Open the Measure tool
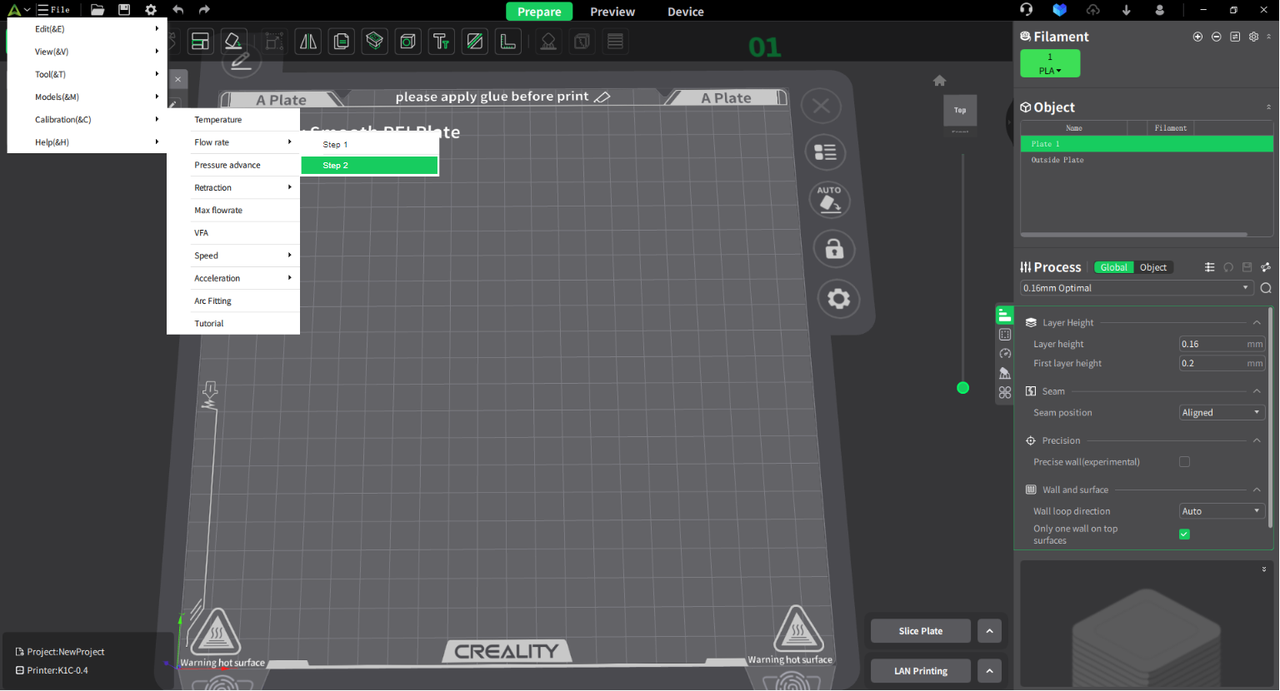Screen dimensions: 1280x691 click(x=508, y=41)
